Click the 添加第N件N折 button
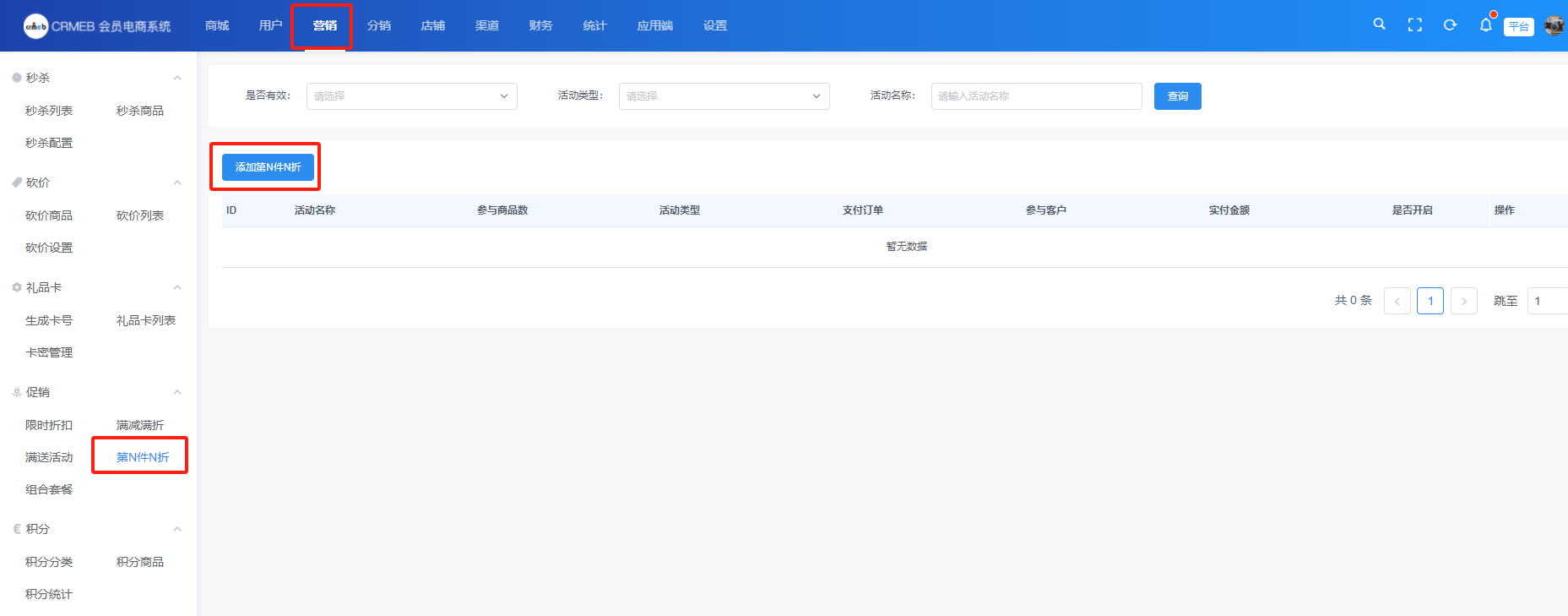The width and height of the screenshot is (1568, 616). pyautogui.click(x=268, y=167)
